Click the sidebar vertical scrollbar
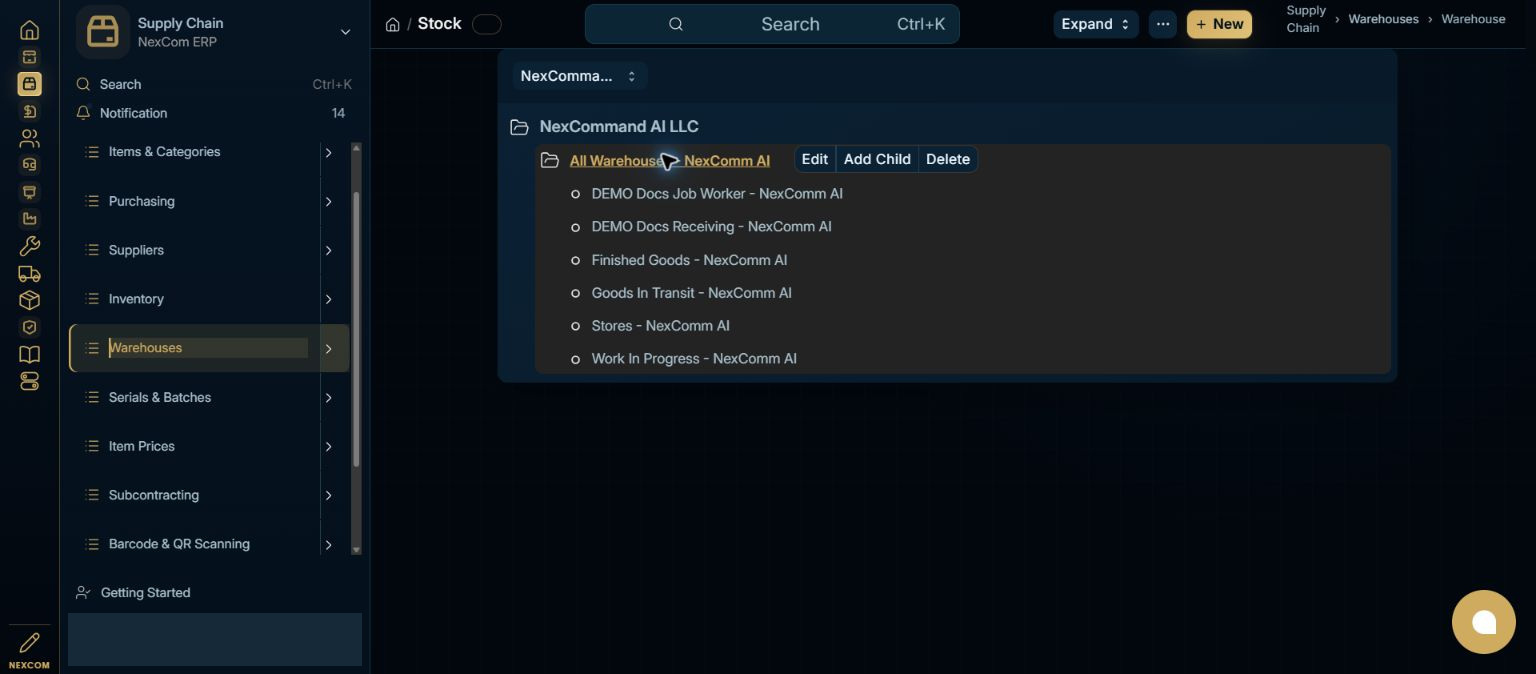 coord(356,330)
